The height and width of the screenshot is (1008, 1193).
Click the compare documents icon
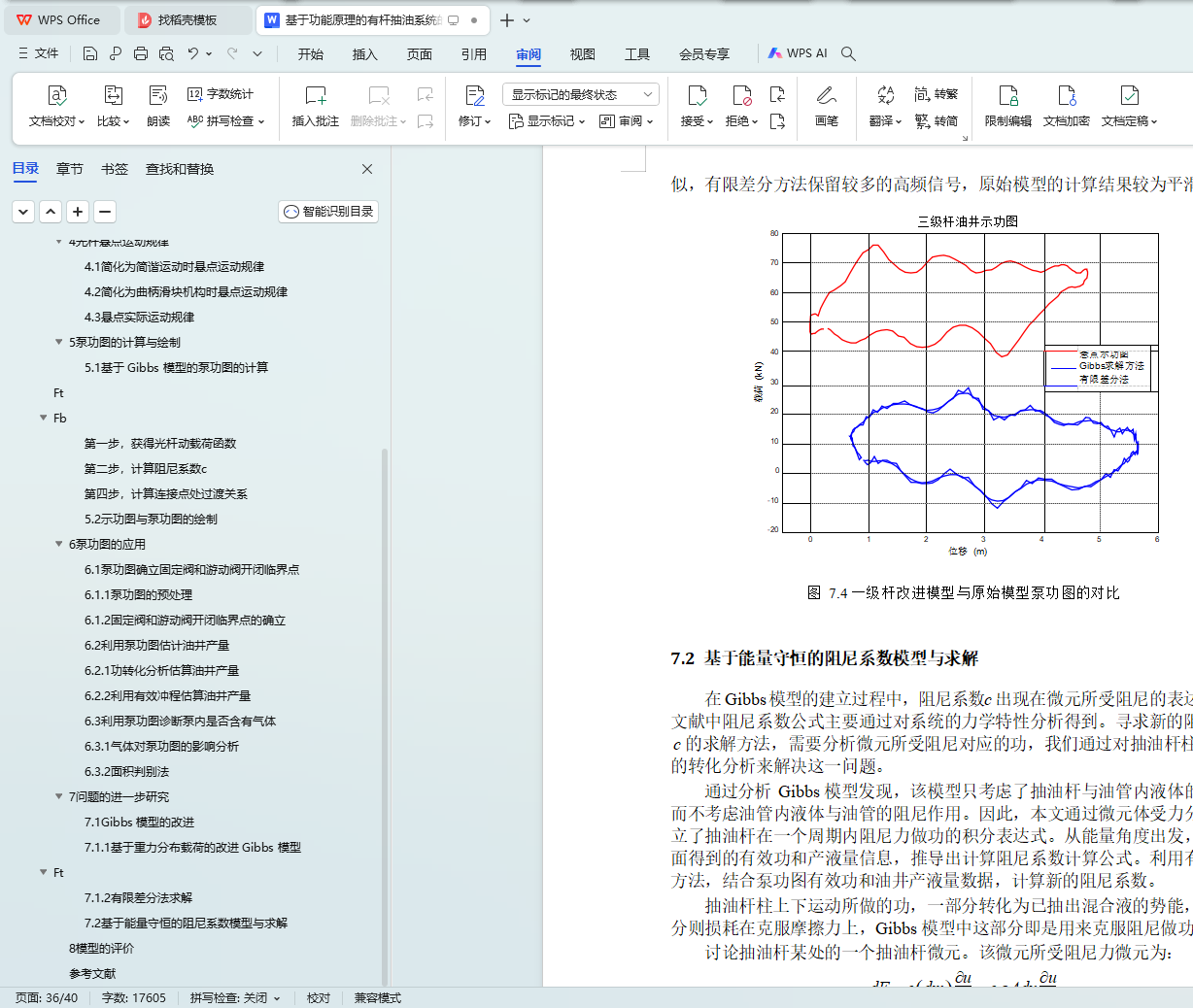tap(113, 95)
